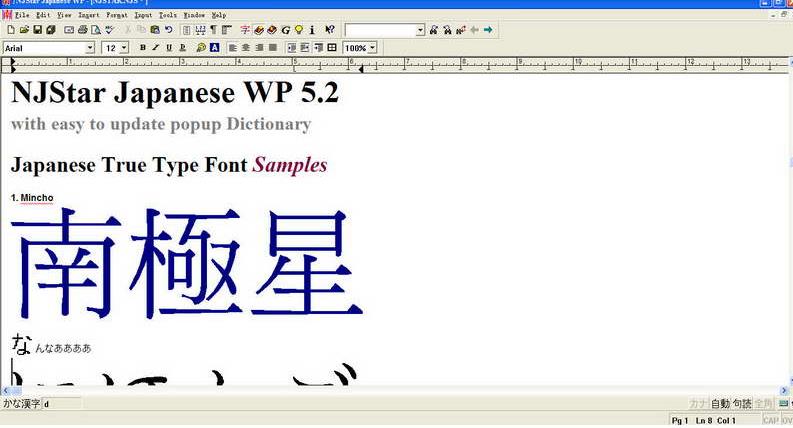Create a new document with New icon

coord(11,30)
